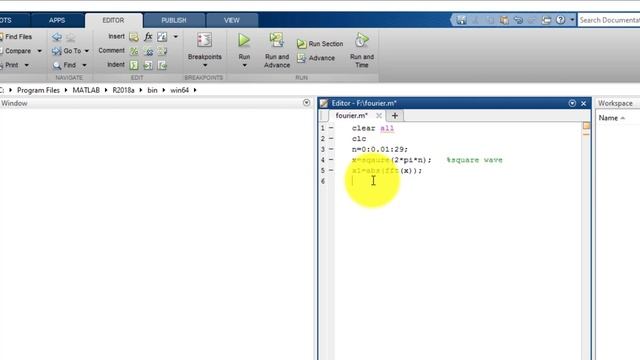
Task: Open the quick access toolbar customize arrow
Action: point(572,20)
